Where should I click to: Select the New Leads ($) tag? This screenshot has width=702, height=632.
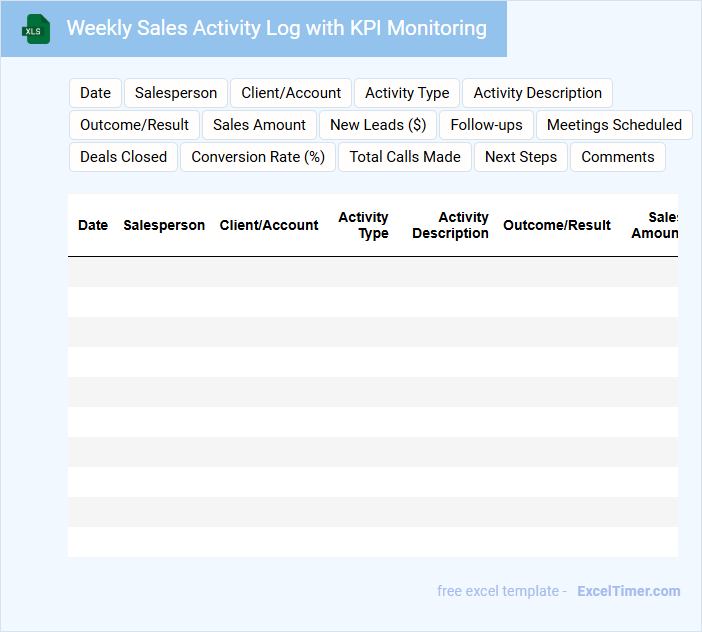(x=378, y=125)
